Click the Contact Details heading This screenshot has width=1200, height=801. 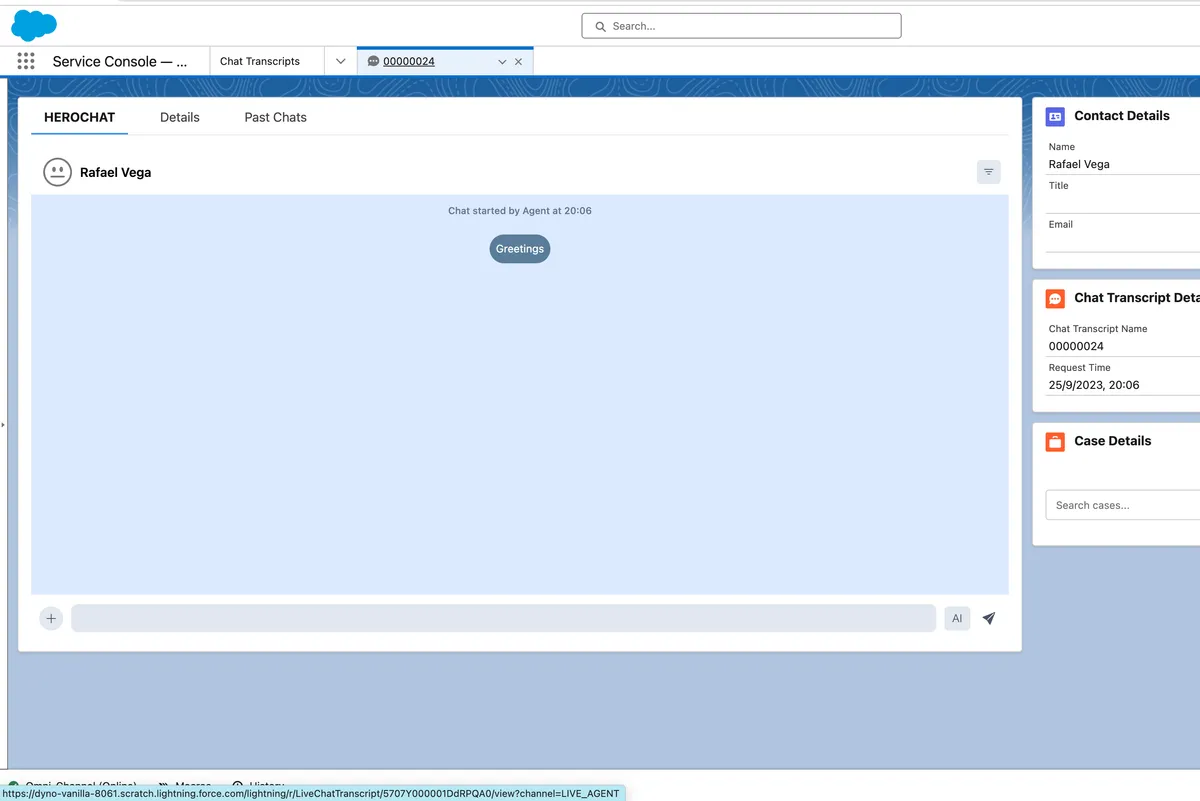(x=1122, y=116)
